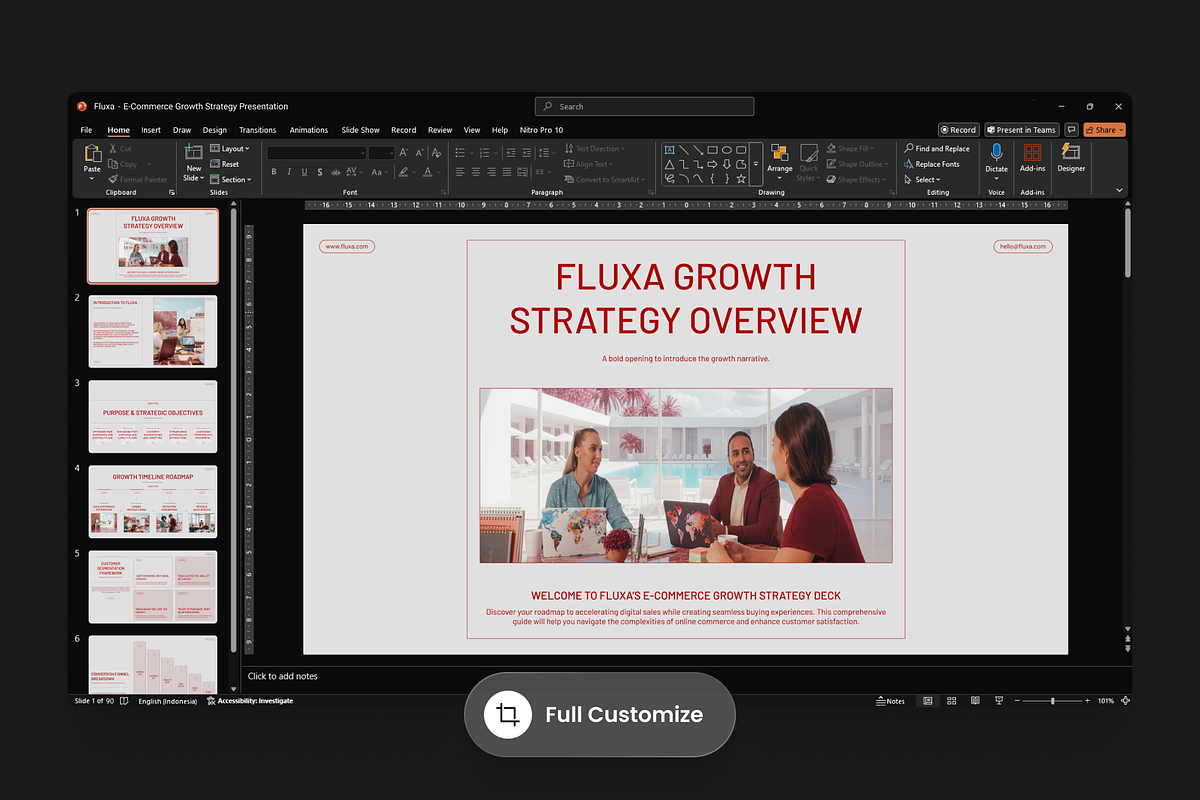The width and height of the screenshot is (1200, 800).
Task: Open the Select dropdown in Editing
Action: tap(921, 179)
